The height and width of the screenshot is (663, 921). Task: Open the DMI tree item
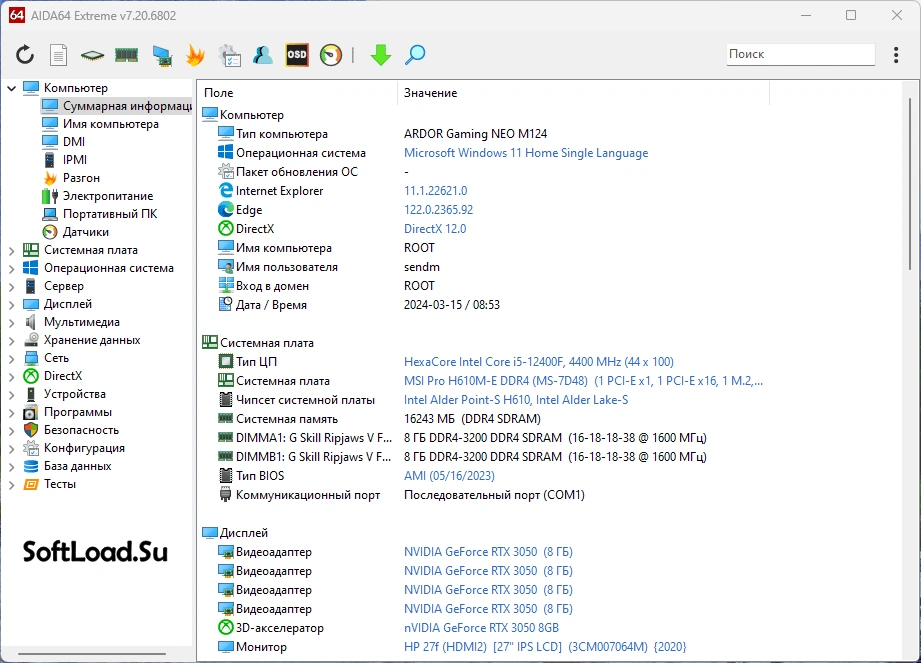[x=64, y=142]
